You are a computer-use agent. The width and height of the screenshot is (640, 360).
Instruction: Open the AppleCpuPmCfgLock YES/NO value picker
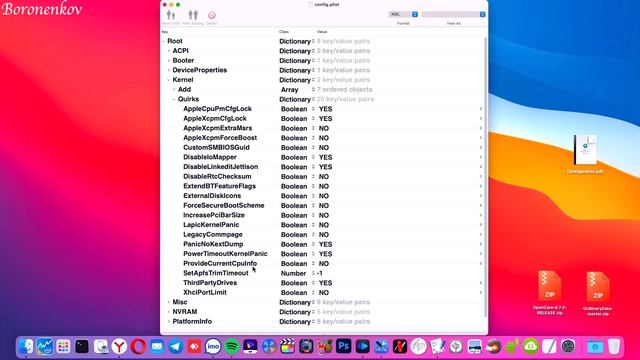[481, 109]
